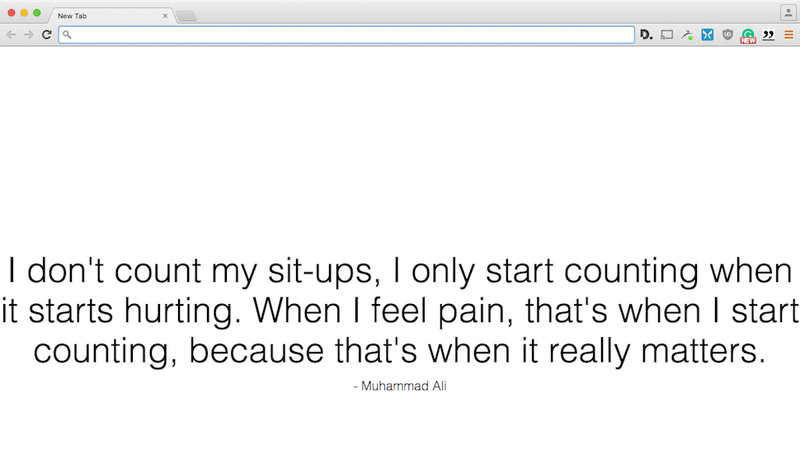Open the orange Chrome hamburger menu

(789, 35)
